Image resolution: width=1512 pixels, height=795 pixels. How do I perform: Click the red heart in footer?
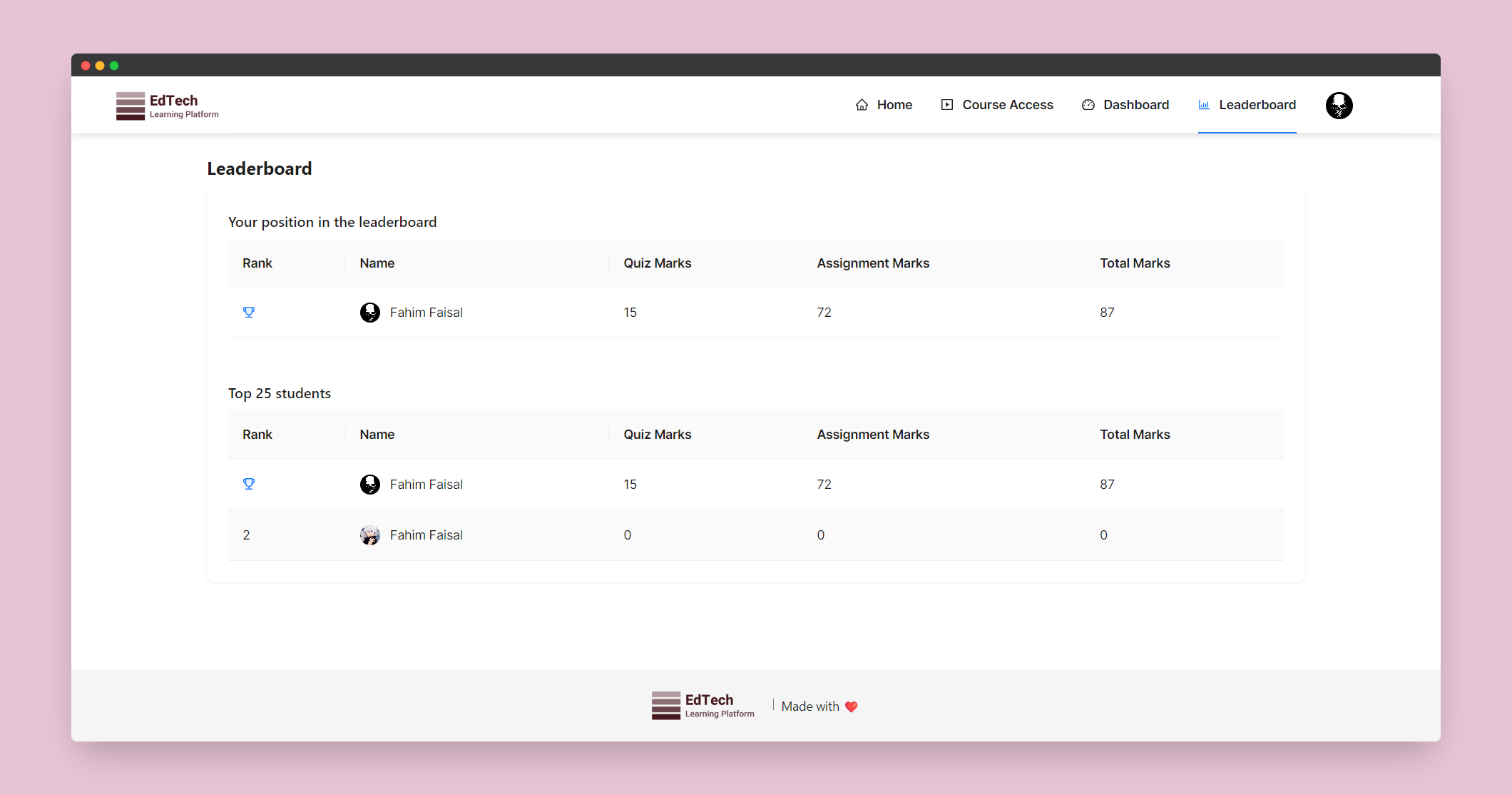(851, 707)
